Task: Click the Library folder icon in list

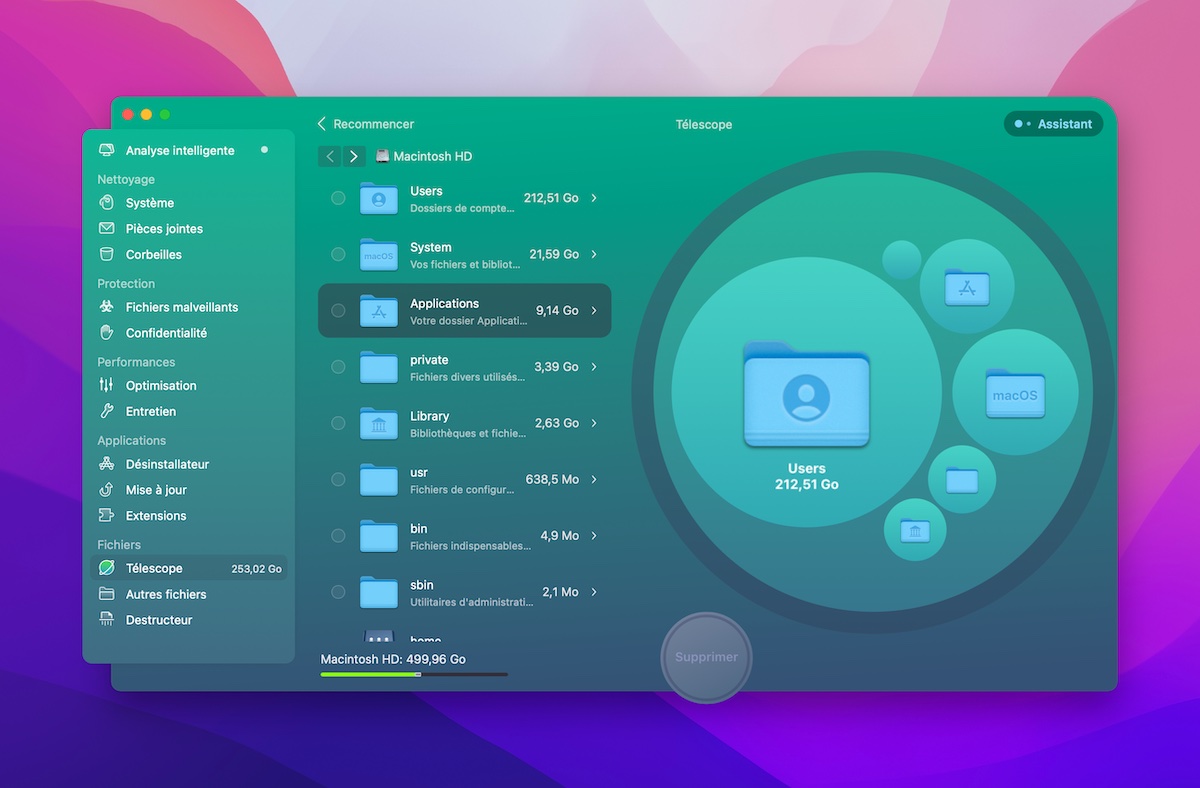Action: [x=379, y=423]
